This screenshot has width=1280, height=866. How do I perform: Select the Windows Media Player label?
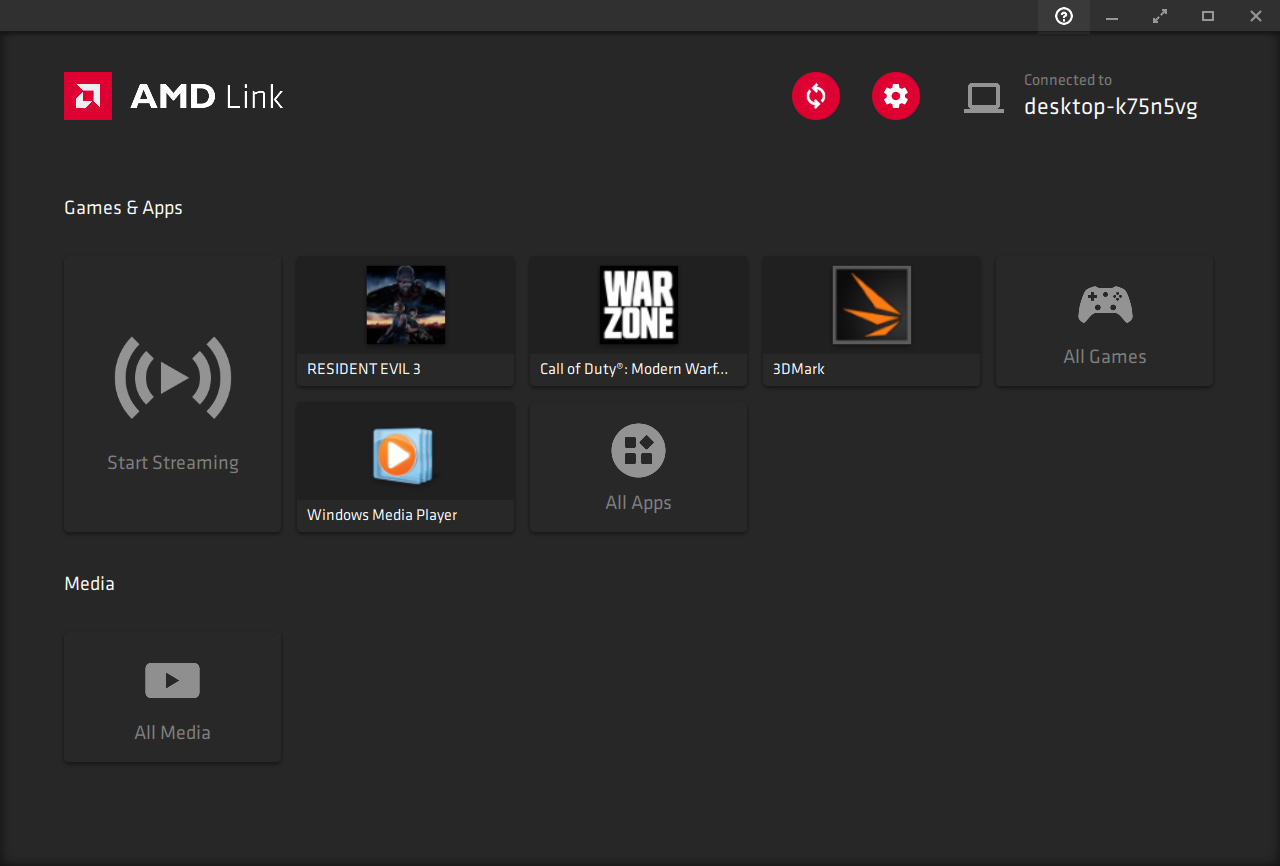pos(382,515)
